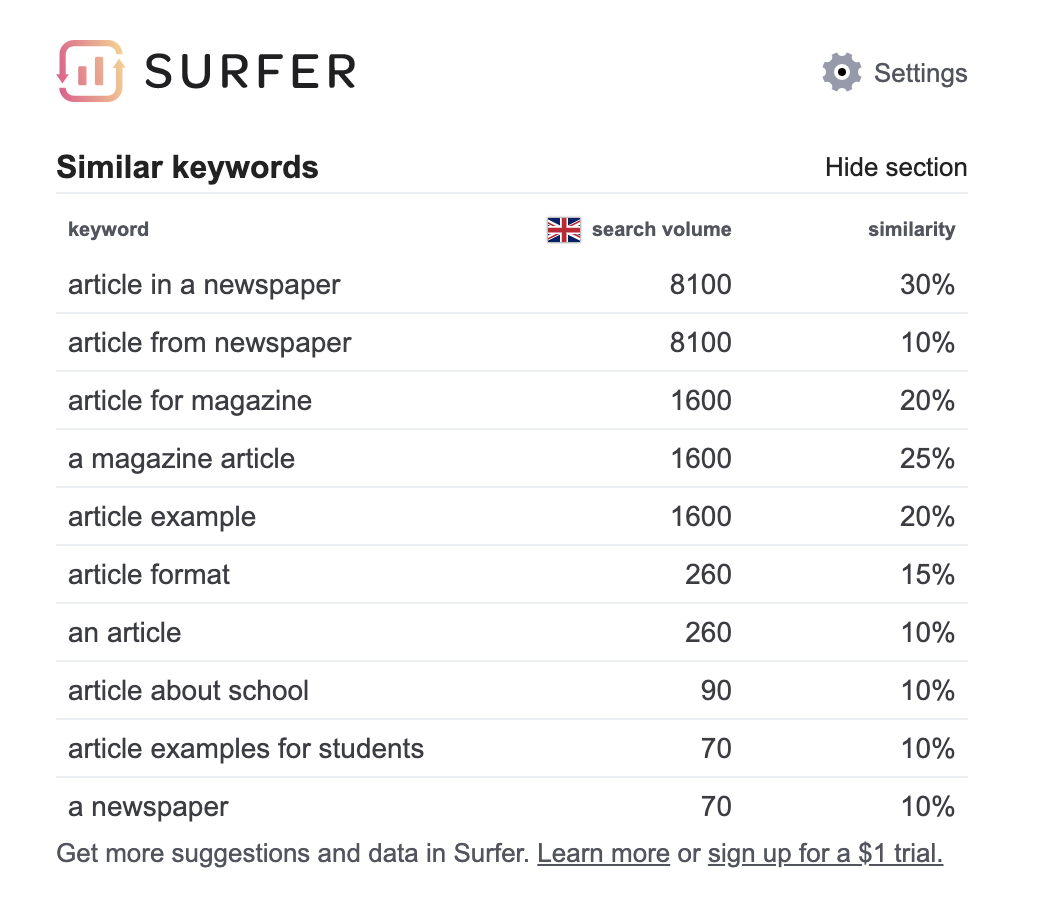
Task: Open Settings via the gear icon
Action: click(x=841, y=72)
